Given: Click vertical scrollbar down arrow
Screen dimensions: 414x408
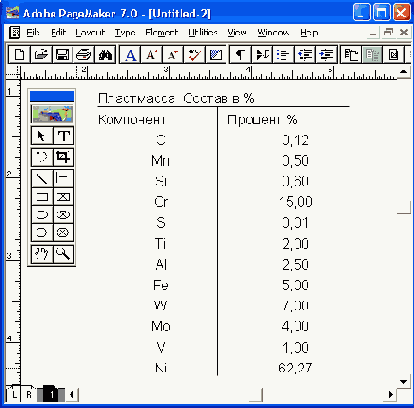Looking at the screenshot, I should [x=404, y=382].
